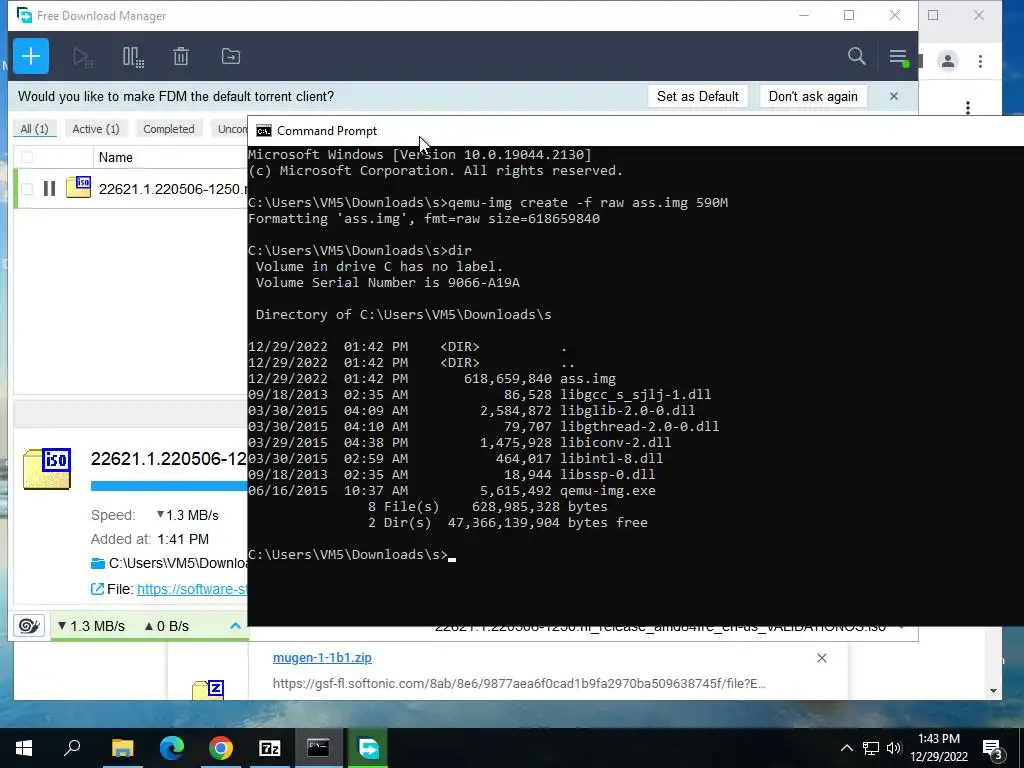Move download to folder icon in toolbar

tap(231, 57)
